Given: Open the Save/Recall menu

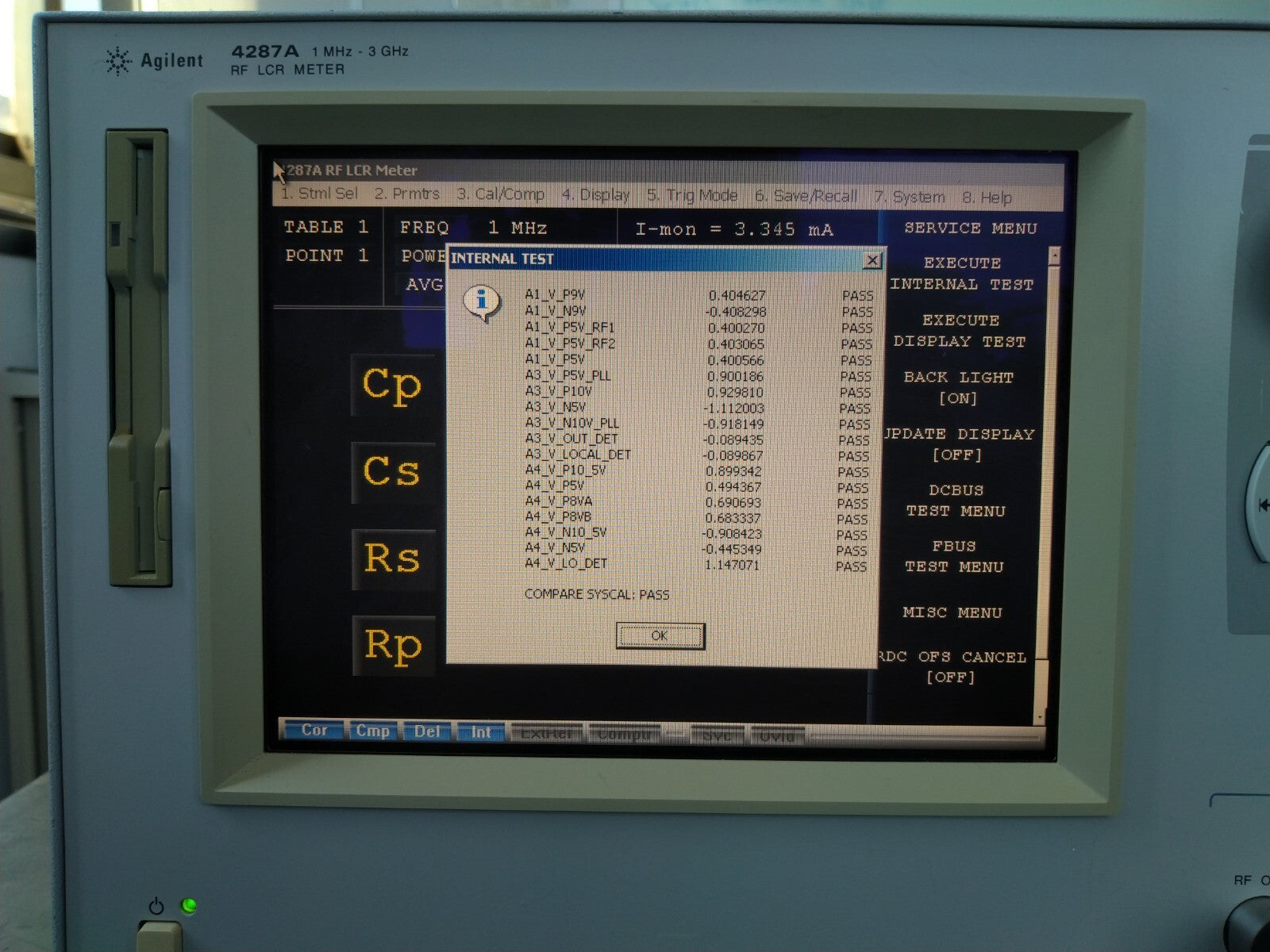Looking at the screenshot, I should pyautogui.click(x=806, y=197).
